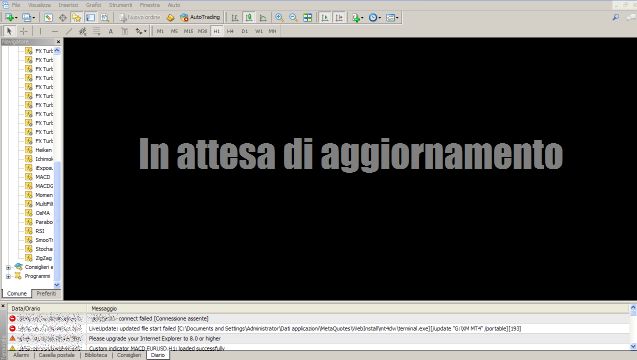The height and width of the screenshot is (360, 637).
Task: Expand the Consiglieri tree node
Action: click(x=9, y=267)
